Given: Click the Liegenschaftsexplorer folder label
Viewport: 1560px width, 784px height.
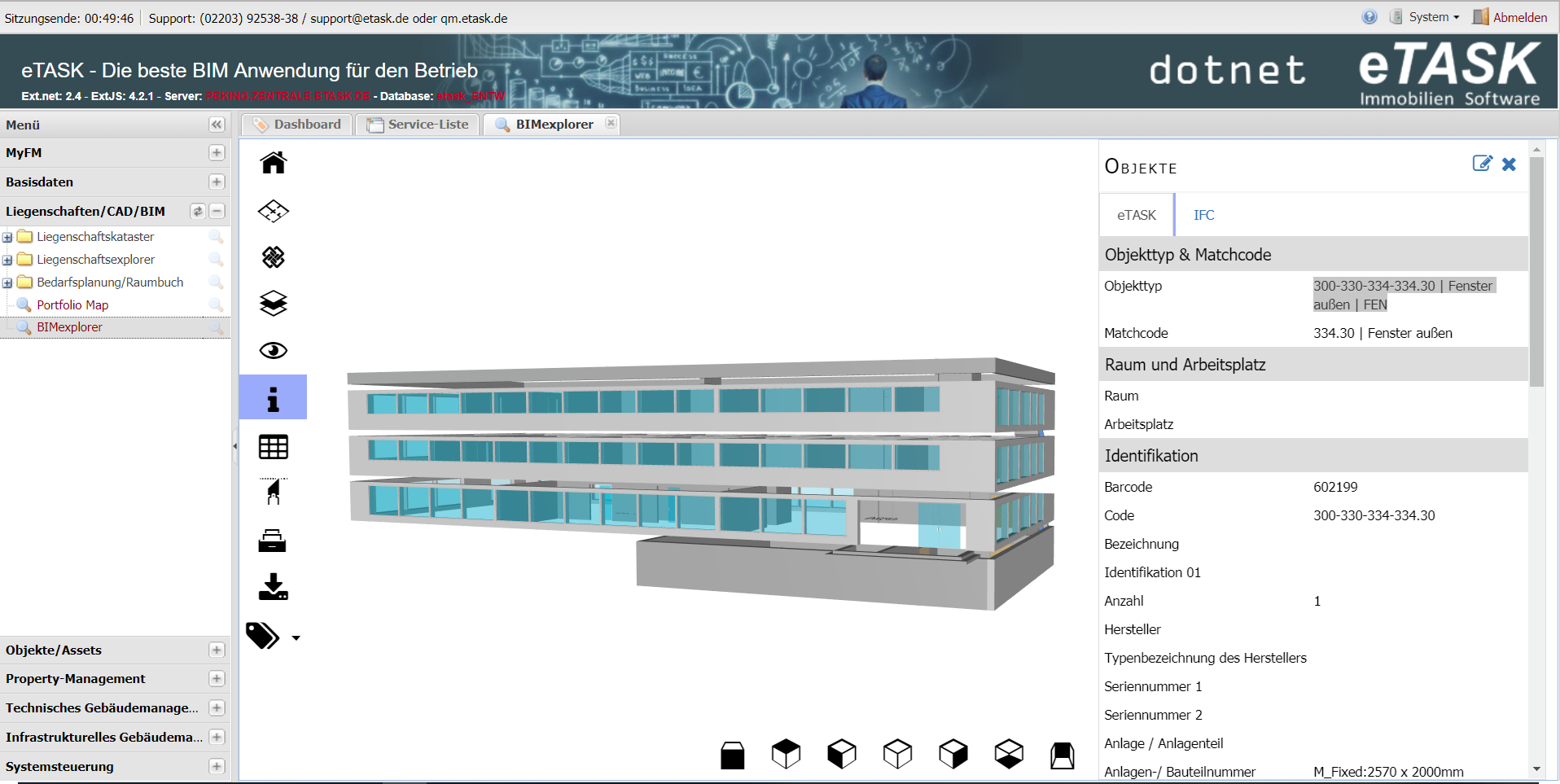Looking at the screenshot, I should click(x=95, y=260).
